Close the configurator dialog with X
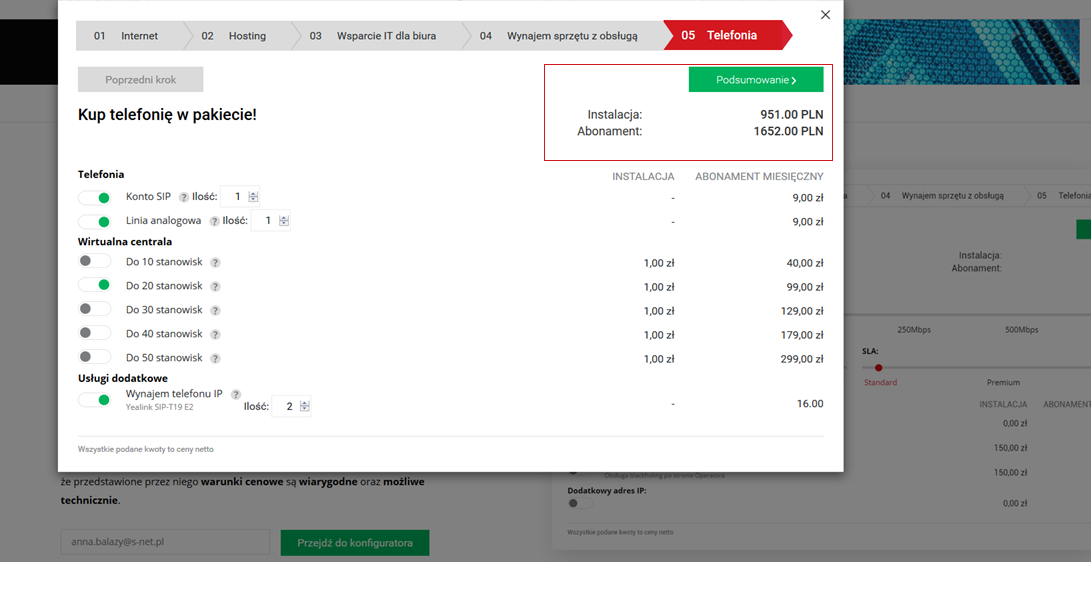Image resolution: width=1091 pixels, height=591 pixels. click(x=825, y=15)
